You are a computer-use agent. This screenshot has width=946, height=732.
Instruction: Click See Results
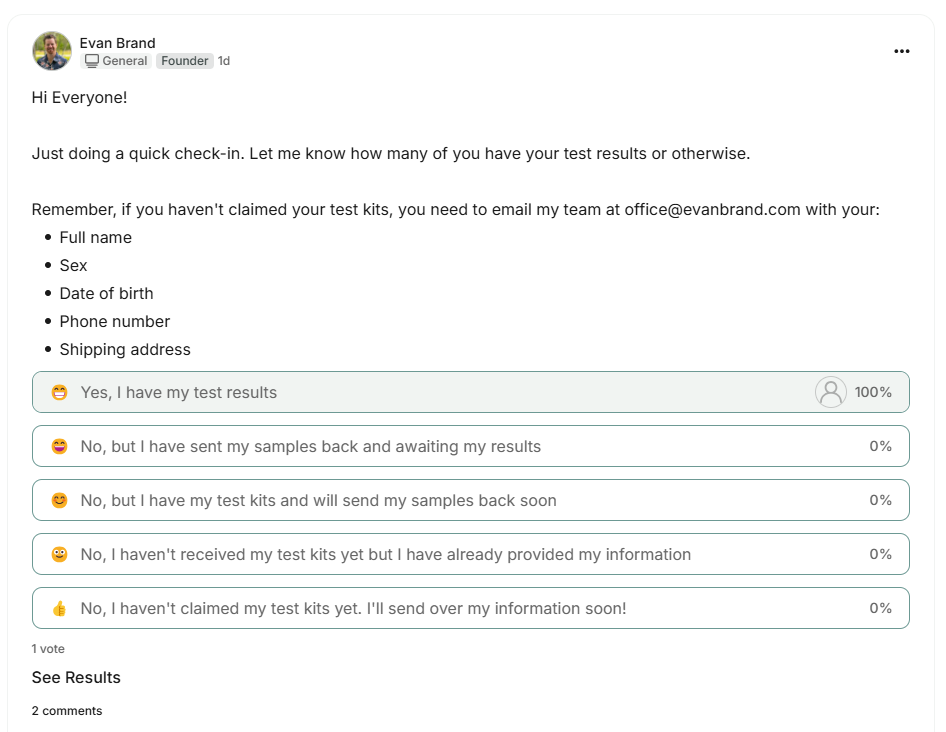(76, 677)
